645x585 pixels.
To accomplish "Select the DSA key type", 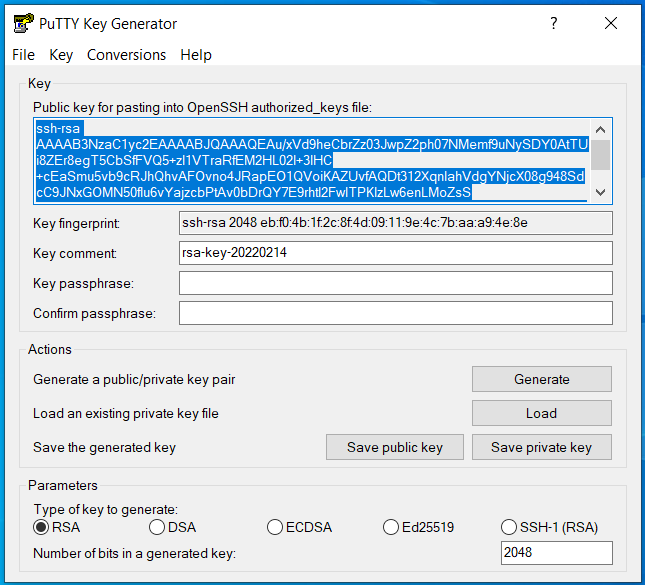I will pyautogui.click(x=157, y=527).
